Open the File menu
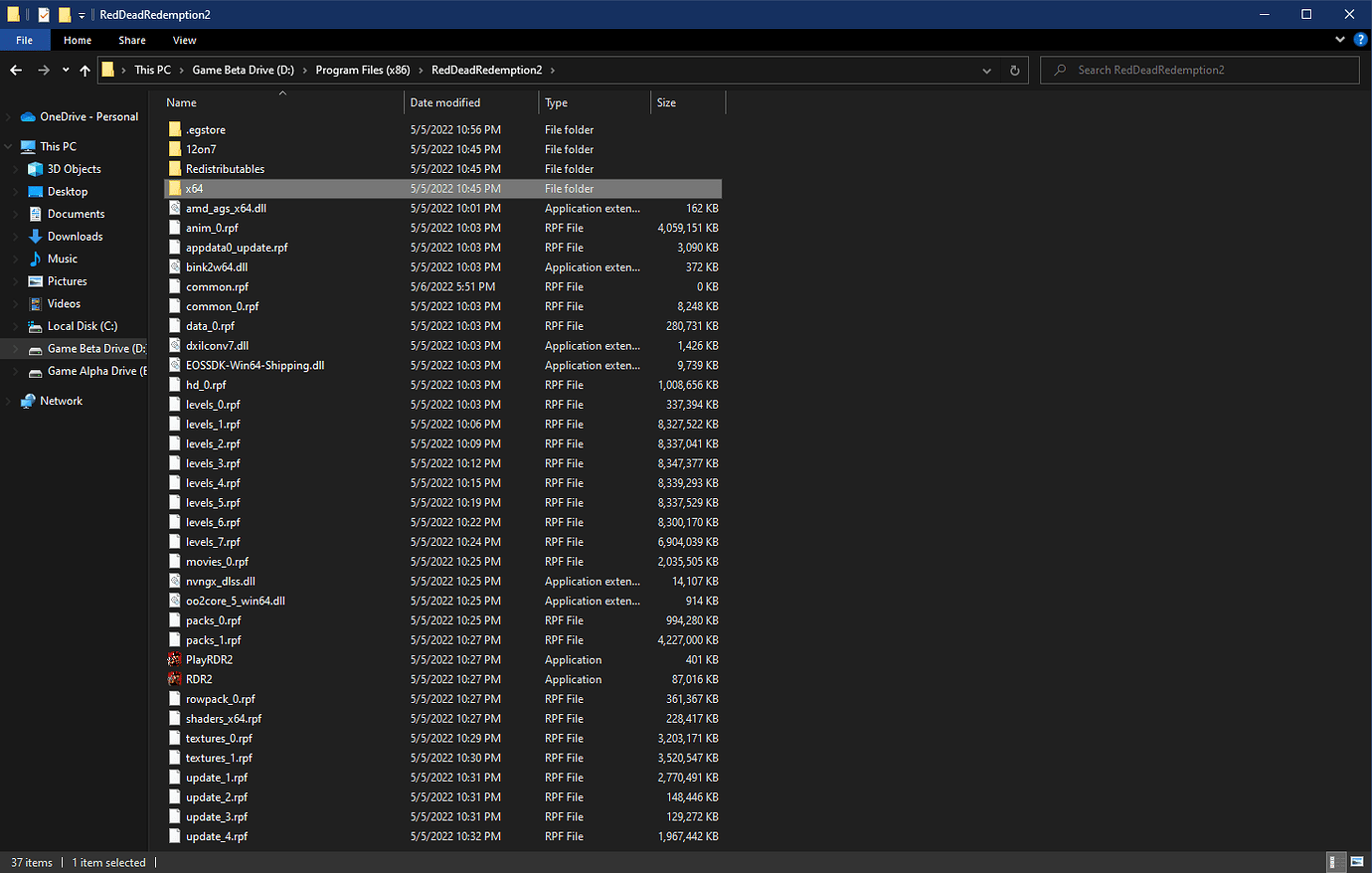This screenshot has height=873, width=1372. tap(24, 40)
